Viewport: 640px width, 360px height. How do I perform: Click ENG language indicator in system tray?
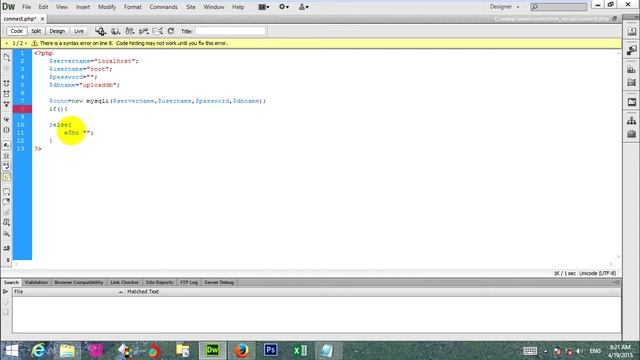[595, 351]
